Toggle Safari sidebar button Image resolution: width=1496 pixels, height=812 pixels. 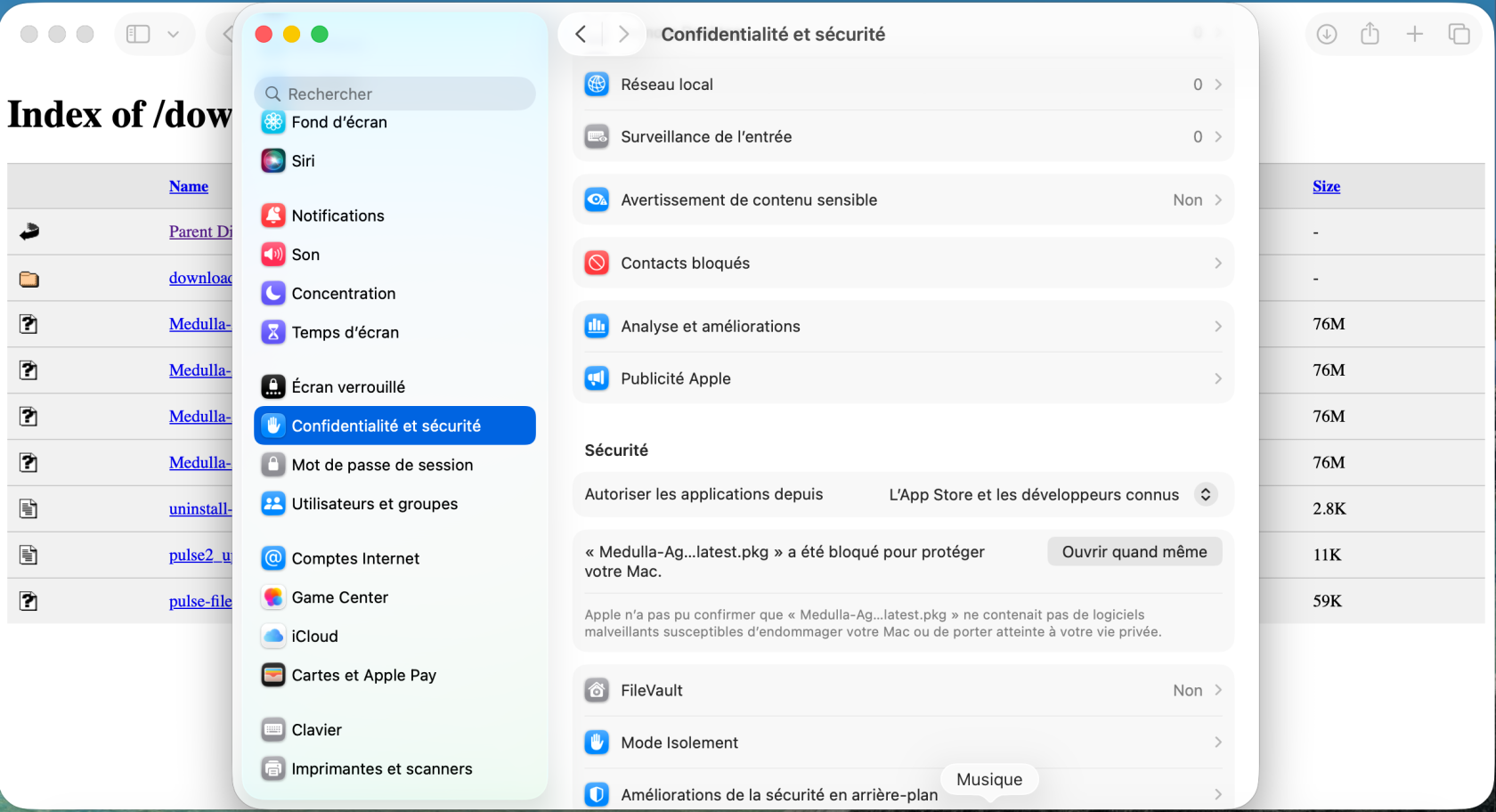click(x=138, y=34)
